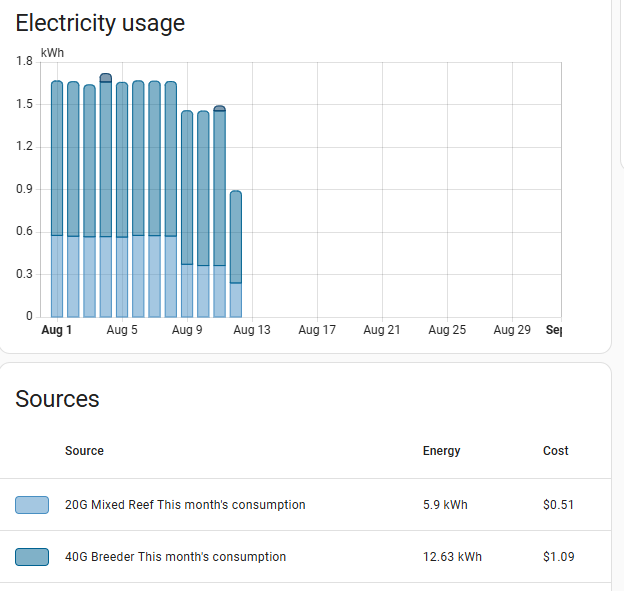Click the Aug 21 axis label
This screenshot has width=624, height=591.
point(382,330)
